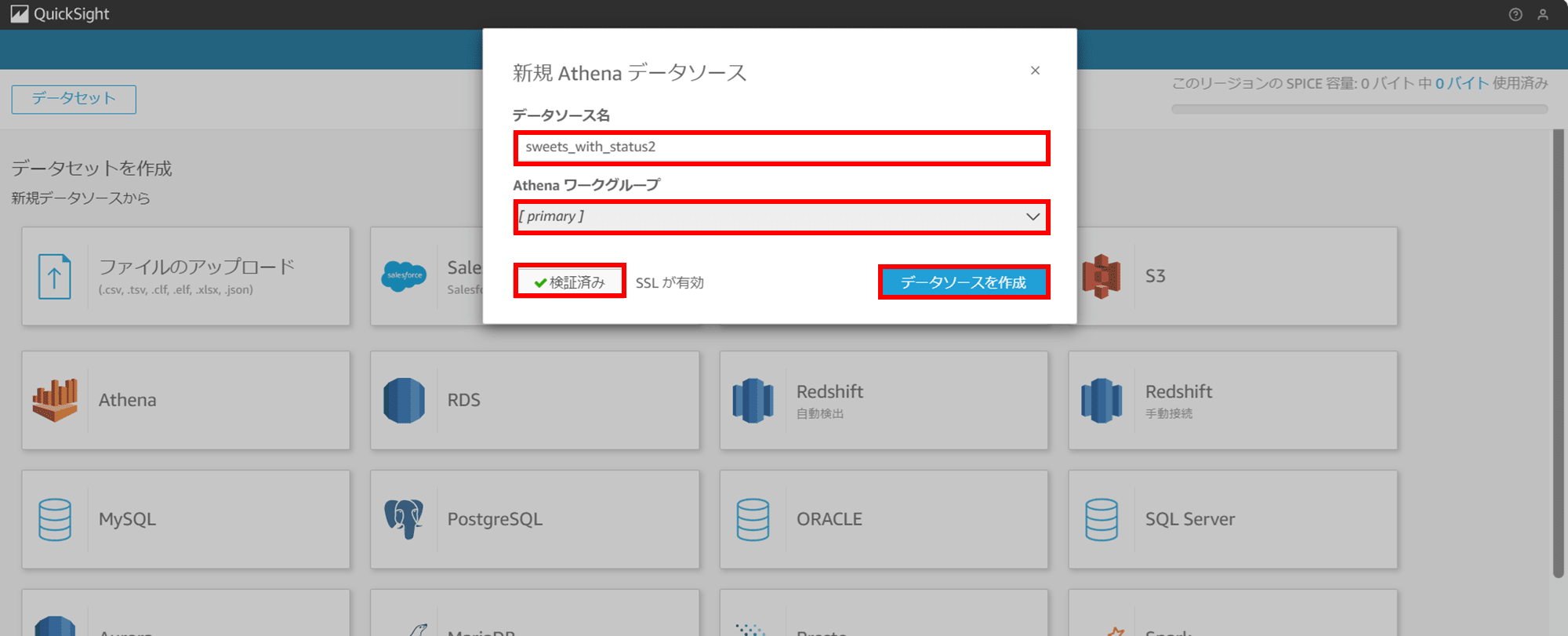Open the user account icon
1568x636 pixels.
coord(1543,14)
